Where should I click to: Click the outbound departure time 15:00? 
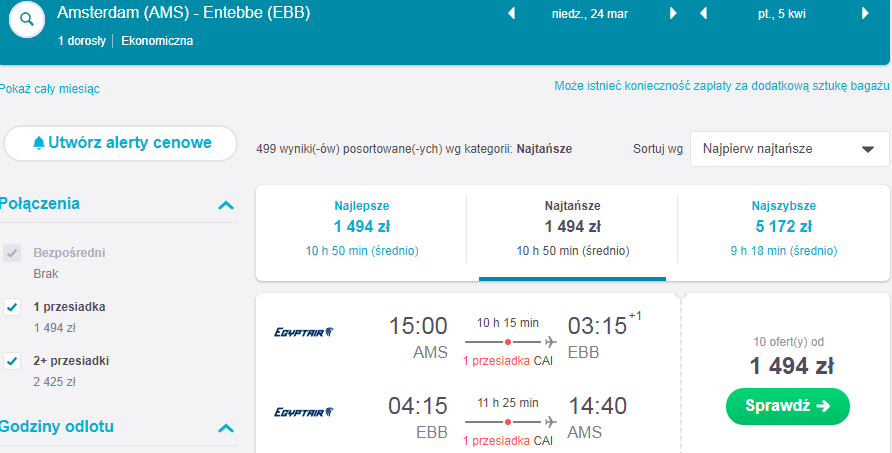coord(418,326)
